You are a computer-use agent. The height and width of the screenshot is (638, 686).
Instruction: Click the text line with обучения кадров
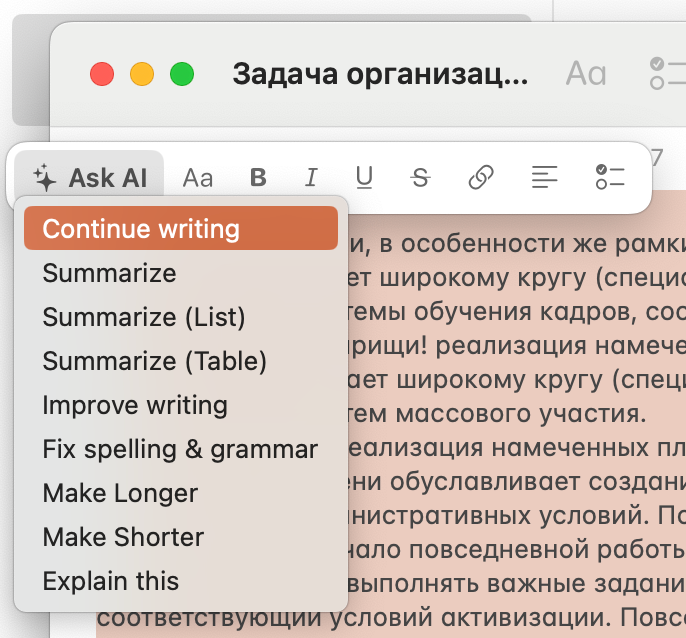(x=515, y=312)
